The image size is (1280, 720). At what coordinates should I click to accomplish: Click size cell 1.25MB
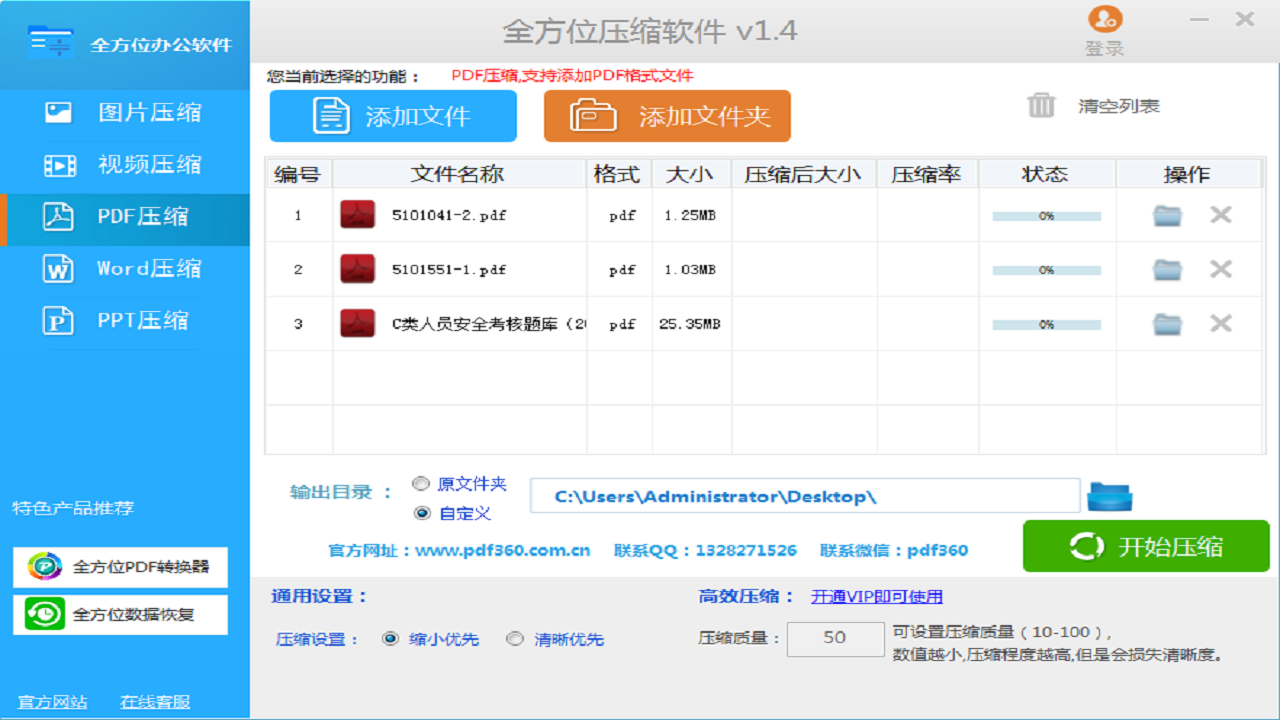tap(690, 215)
